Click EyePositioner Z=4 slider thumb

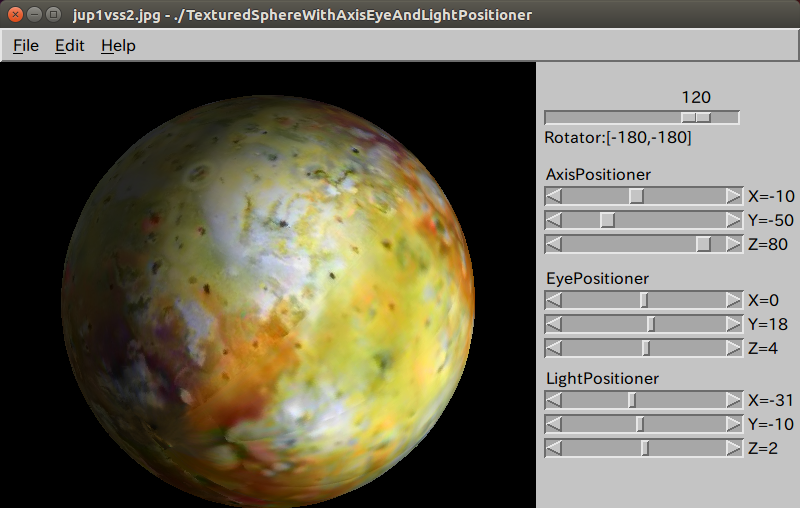(x=646, y=348)
